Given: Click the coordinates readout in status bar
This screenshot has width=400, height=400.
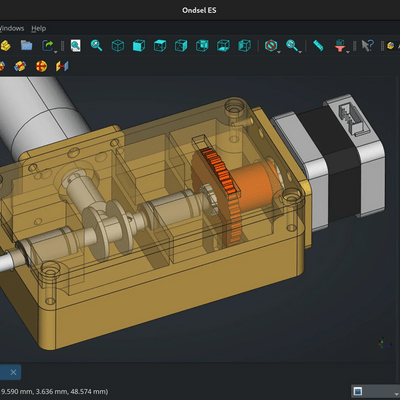Looking at the screenshot, I should coord(55,391).
